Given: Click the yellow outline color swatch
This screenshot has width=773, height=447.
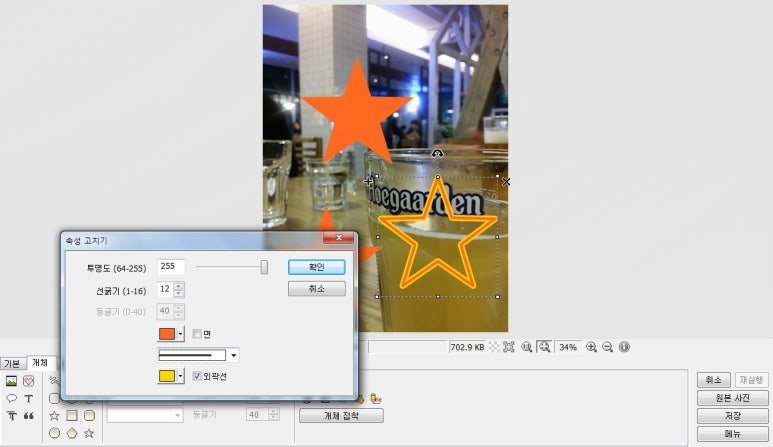Looking at the screenshot, I should tap(167, 376).
